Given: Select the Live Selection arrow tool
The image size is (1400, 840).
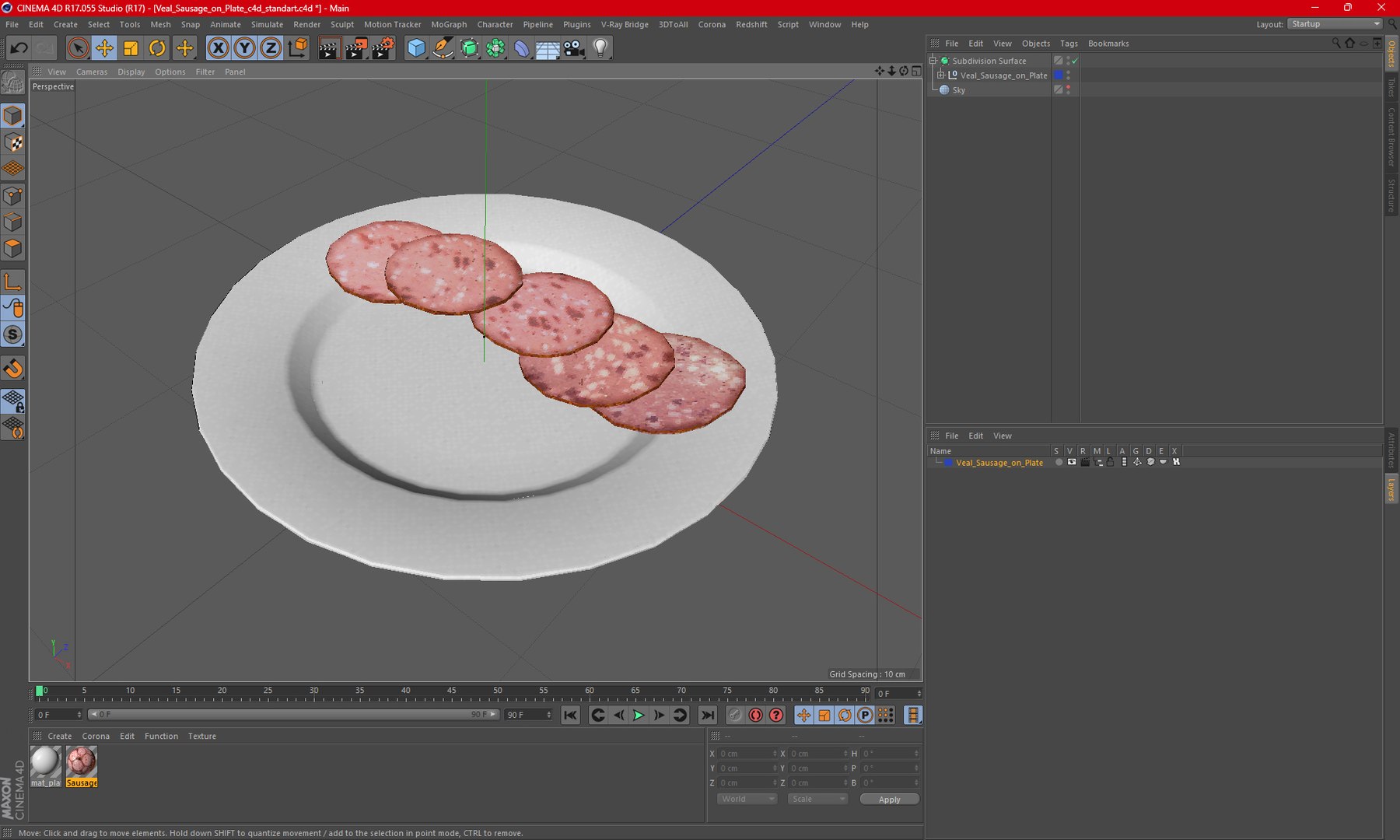Looking at the screenshot, I should (78, 48).
